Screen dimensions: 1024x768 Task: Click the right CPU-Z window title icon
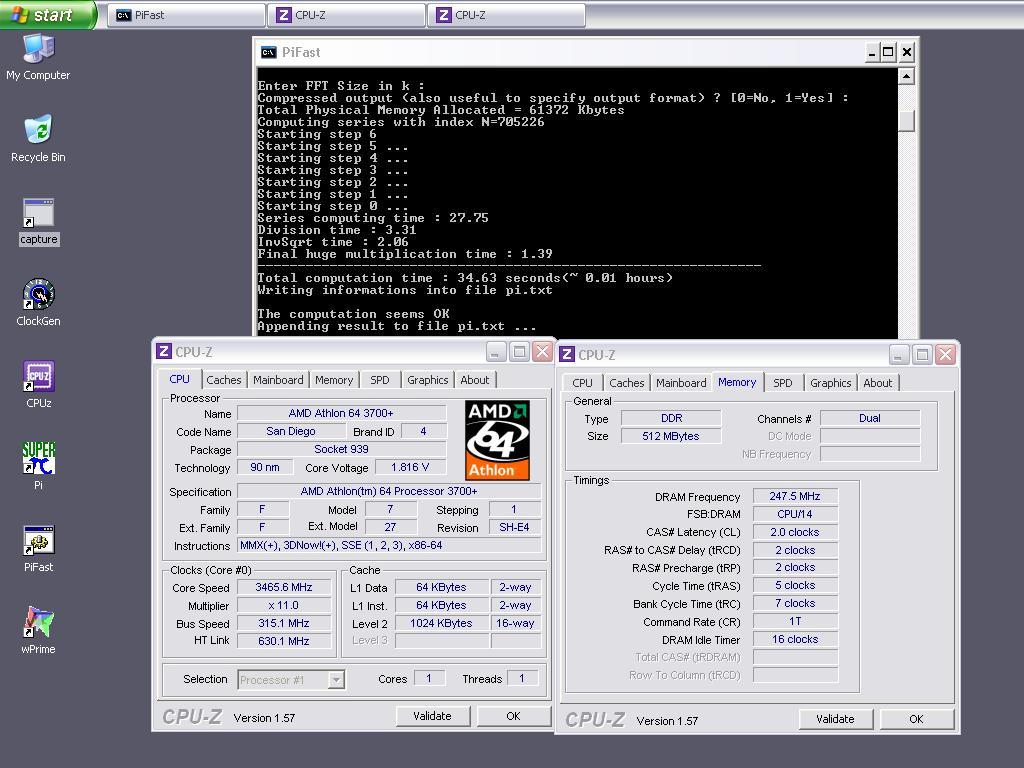tap(567, 355)
